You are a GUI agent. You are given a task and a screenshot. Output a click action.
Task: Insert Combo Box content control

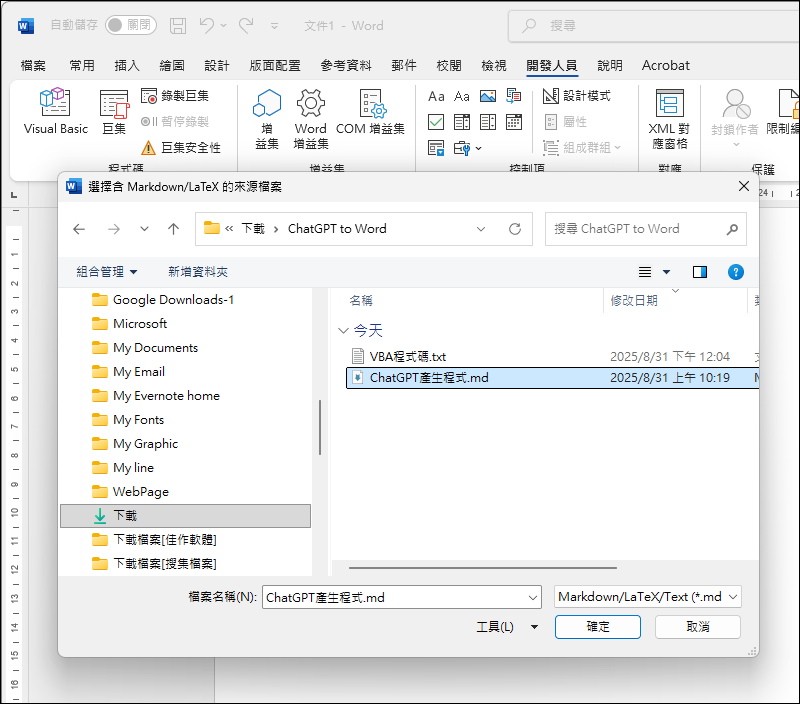point(462,122)
